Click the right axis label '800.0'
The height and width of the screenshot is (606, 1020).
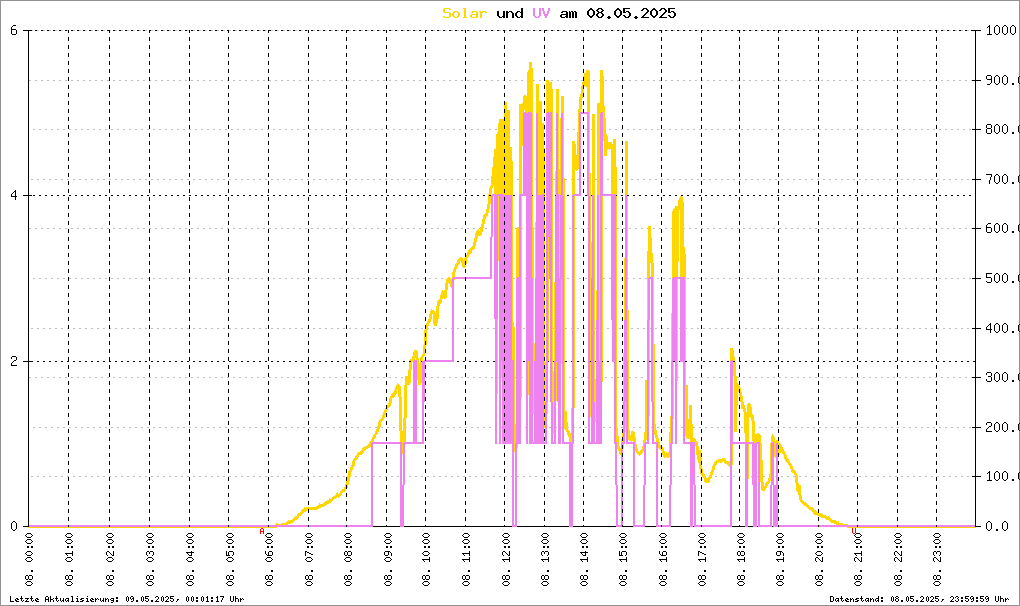1002,129
